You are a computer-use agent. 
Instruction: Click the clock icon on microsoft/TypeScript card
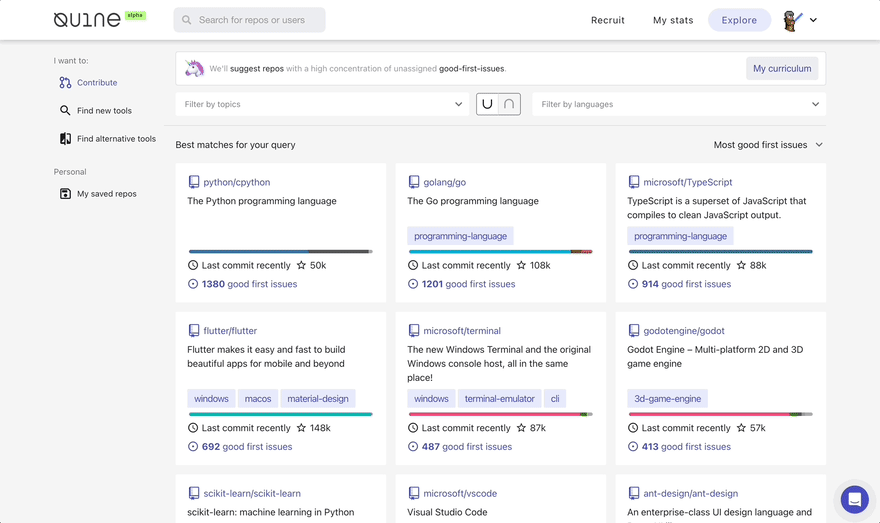632,265
